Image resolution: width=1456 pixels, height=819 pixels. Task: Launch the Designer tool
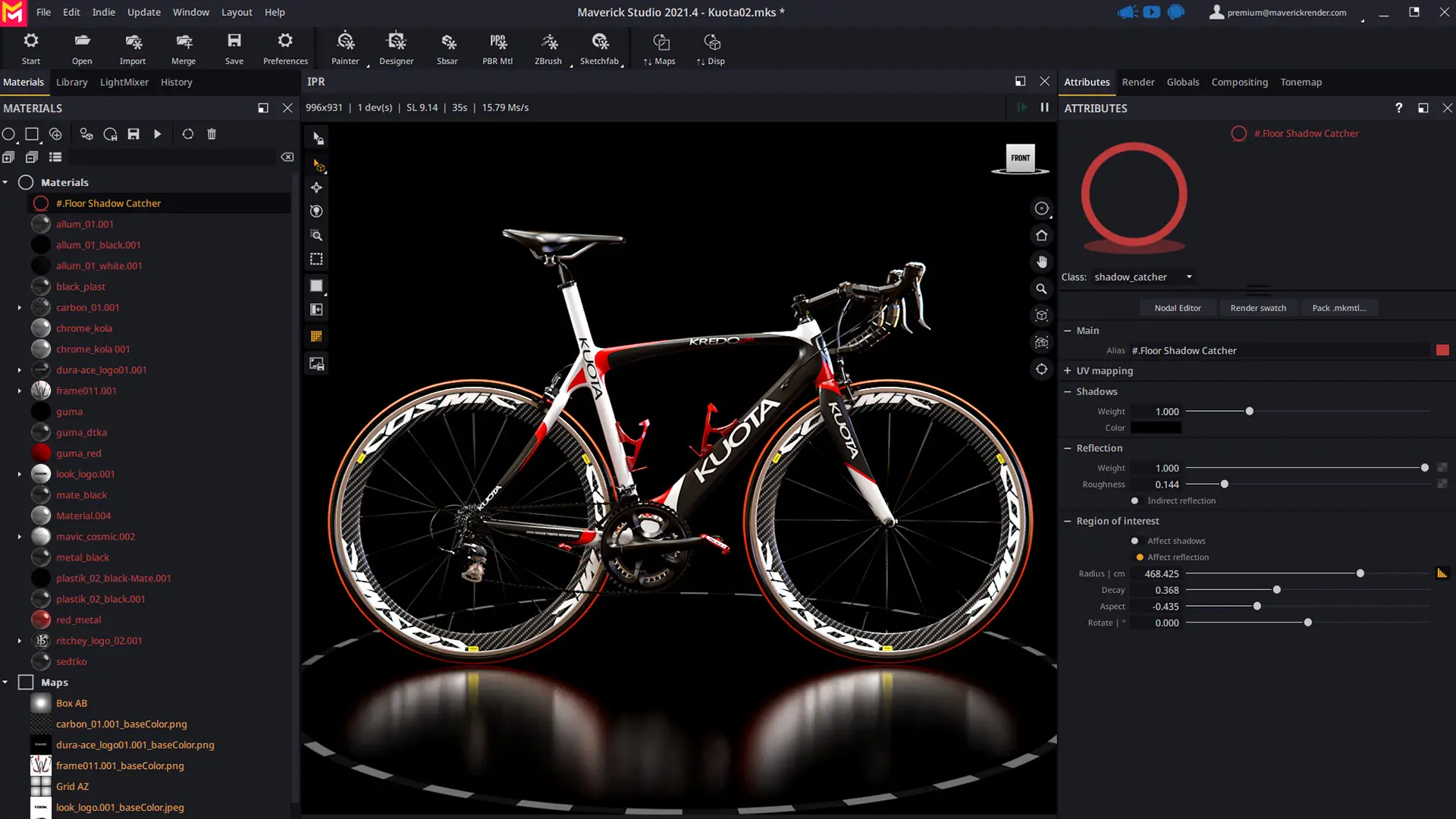(x=396, y=49)
